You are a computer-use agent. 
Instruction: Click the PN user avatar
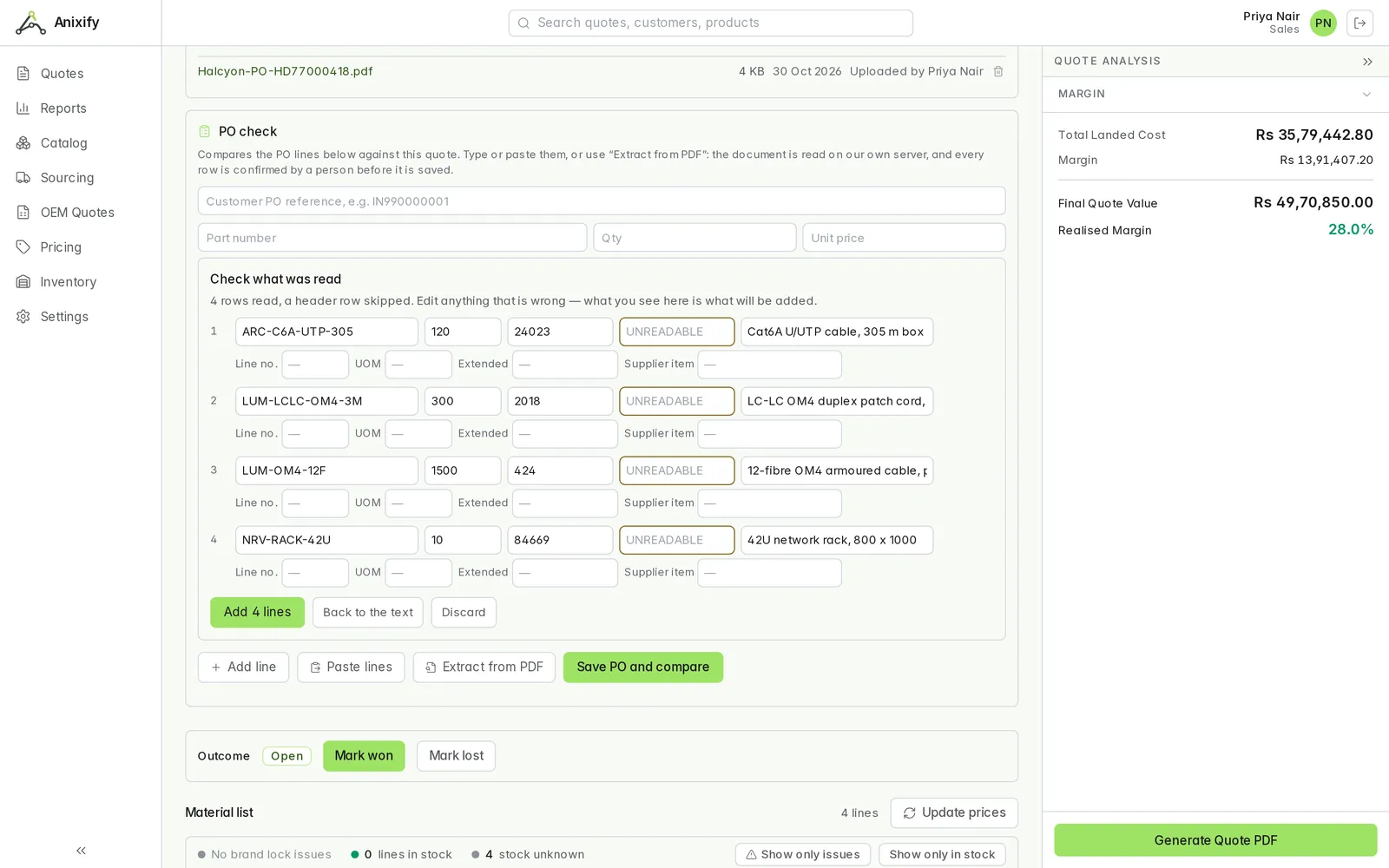click(x=1323, y=23)
